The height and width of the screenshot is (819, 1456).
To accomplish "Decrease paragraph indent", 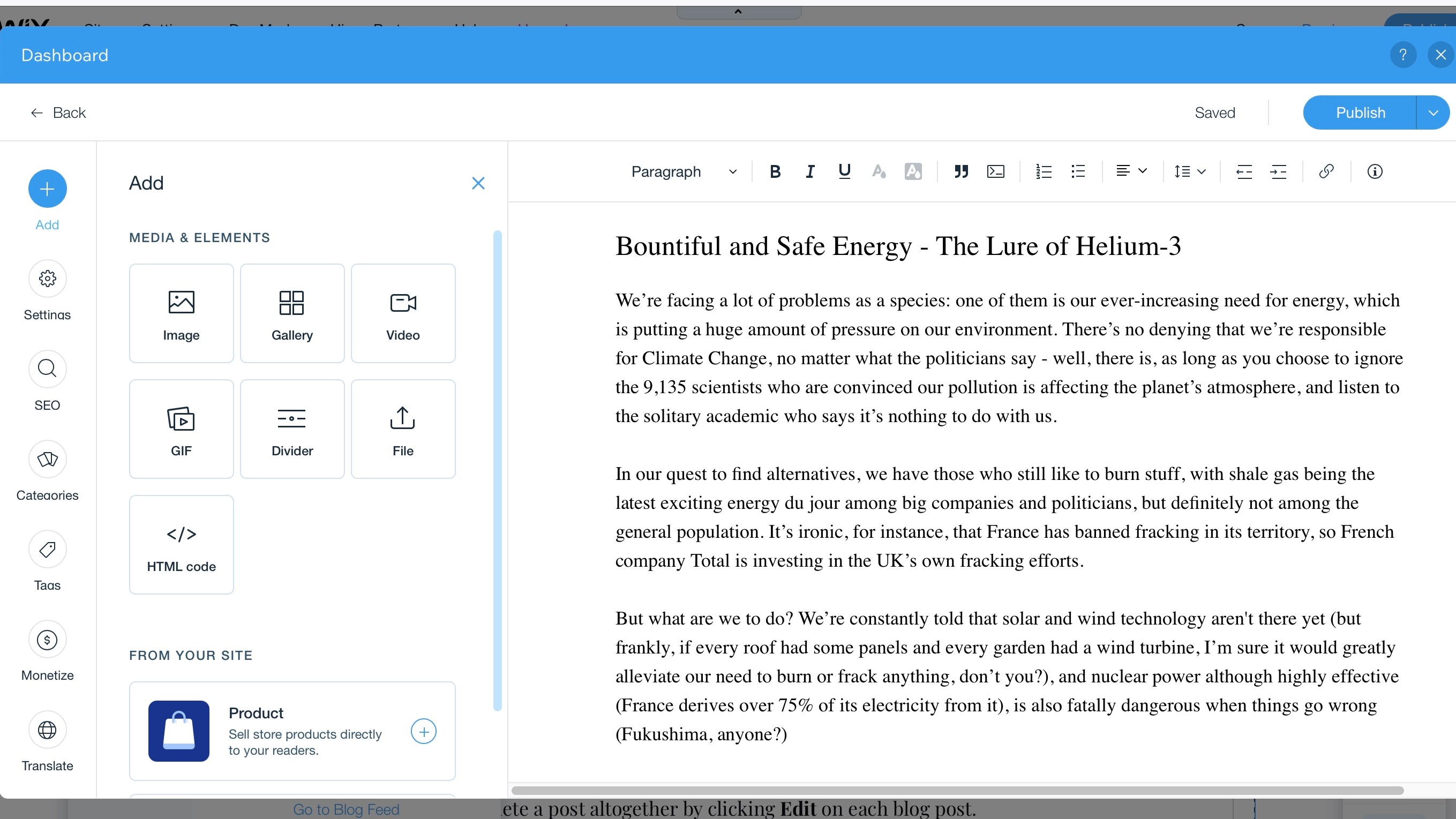I will (1244, 171).
